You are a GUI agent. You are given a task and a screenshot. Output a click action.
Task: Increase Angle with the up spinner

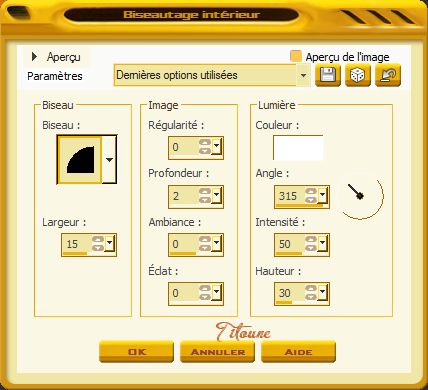click(311, 191)
